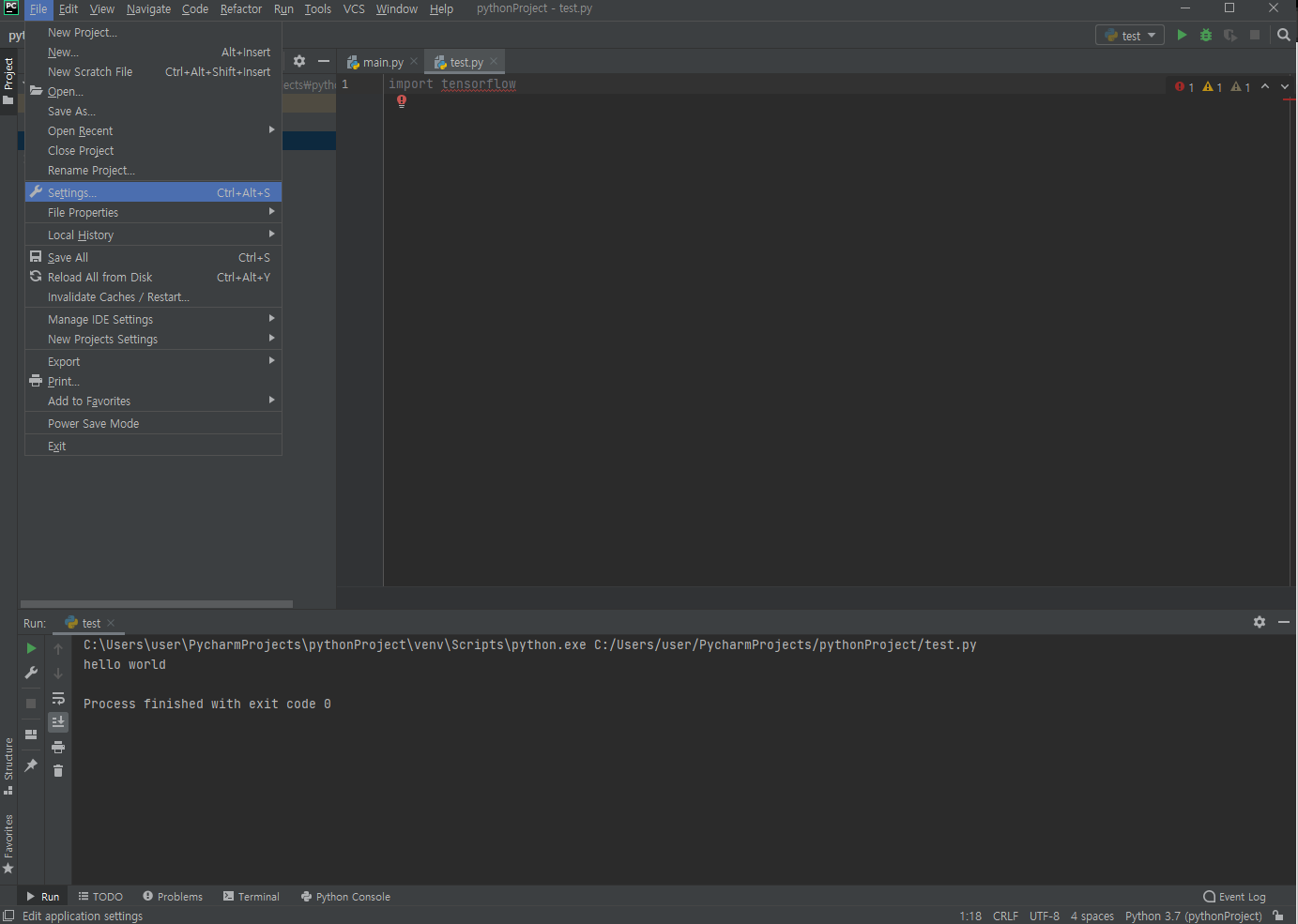Open Search Everywhere magnifier icon
The width and height of the screenshot is (1298, 924).
click(1284, 35)
